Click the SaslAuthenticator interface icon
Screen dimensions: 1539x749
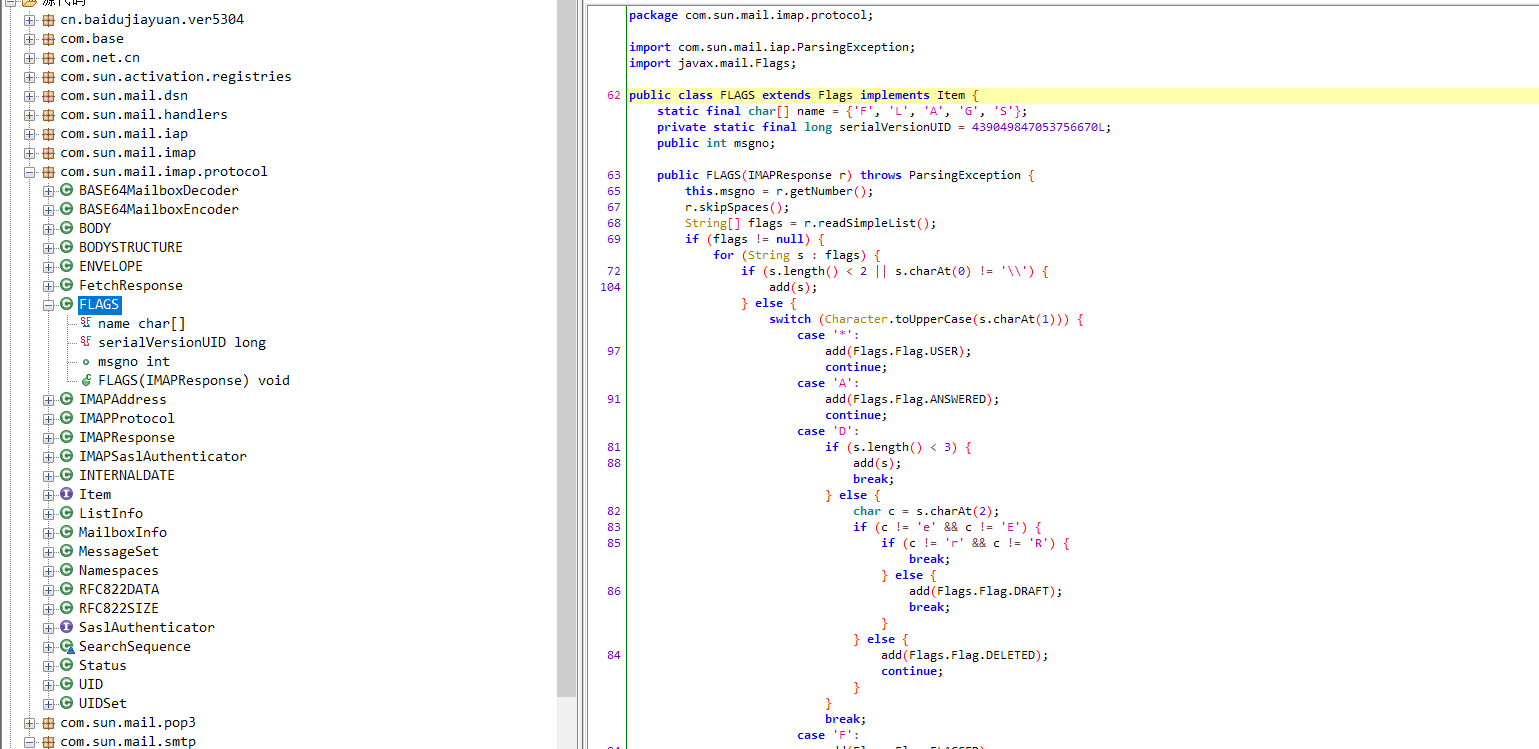[x=67, y=627]
